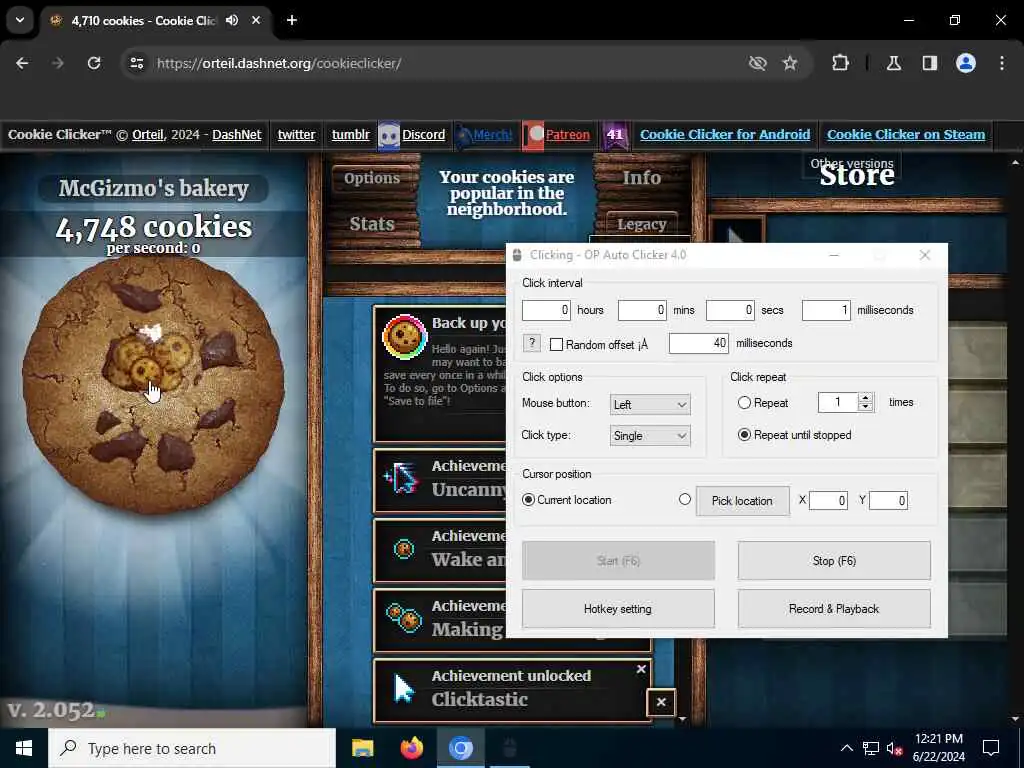Open a new browser tab
This screenshot has height=768, width=1024.
[292, 20]
